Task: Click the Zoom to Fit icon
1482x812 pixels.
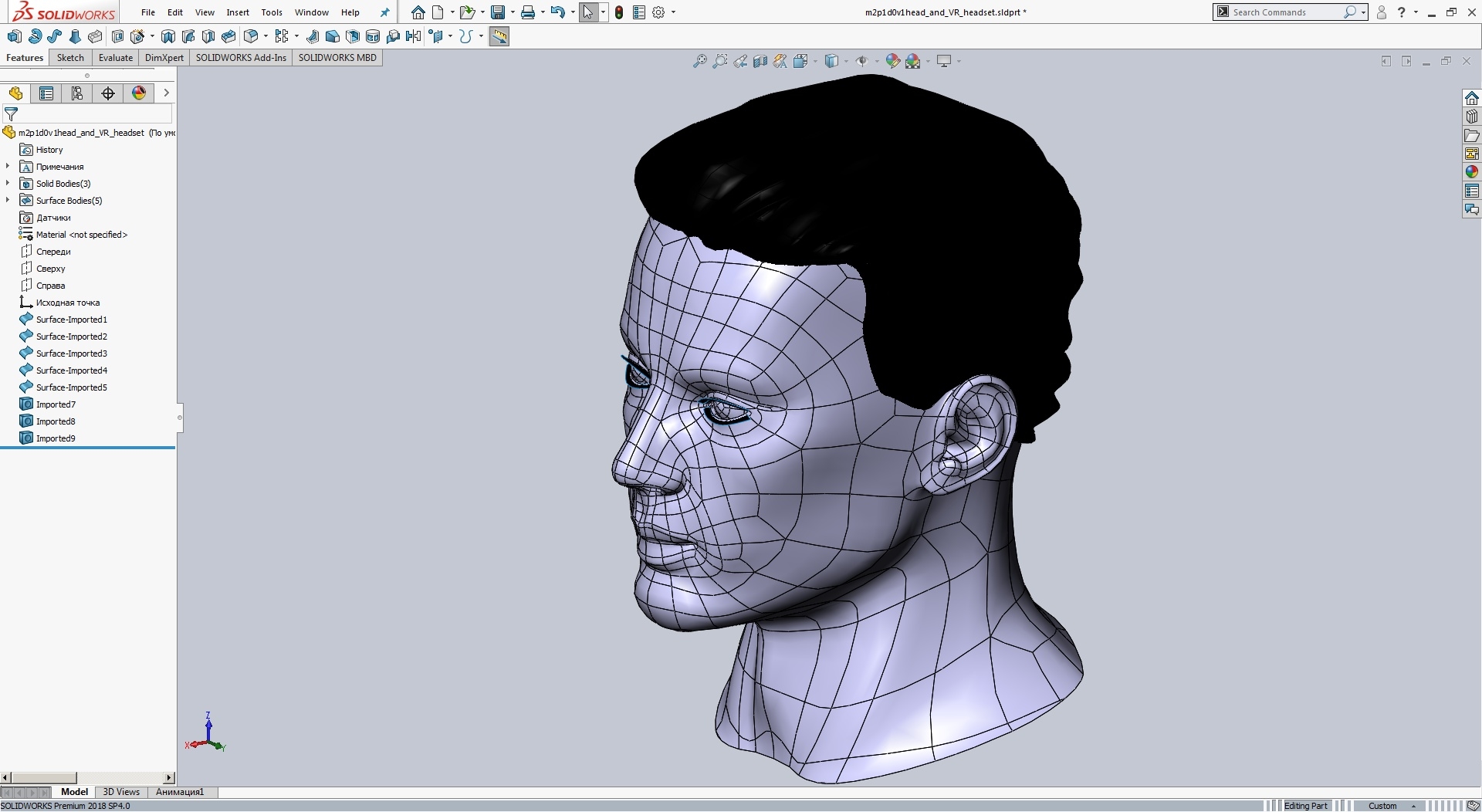Action: coord(699,61)
